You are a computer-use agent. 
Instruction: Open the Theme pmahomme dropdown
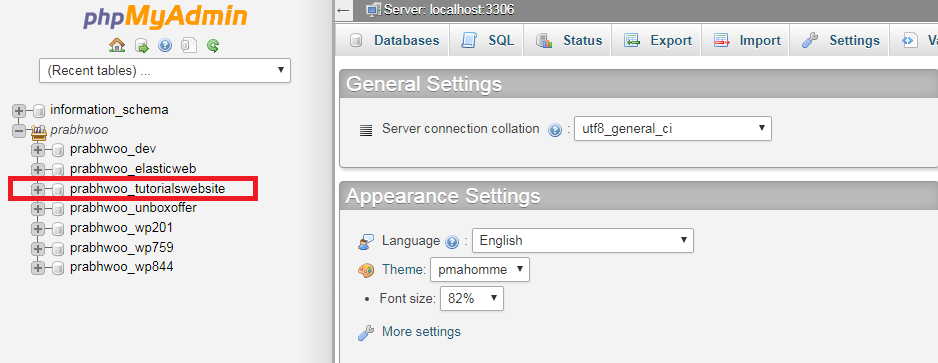(x=480, y=270)
